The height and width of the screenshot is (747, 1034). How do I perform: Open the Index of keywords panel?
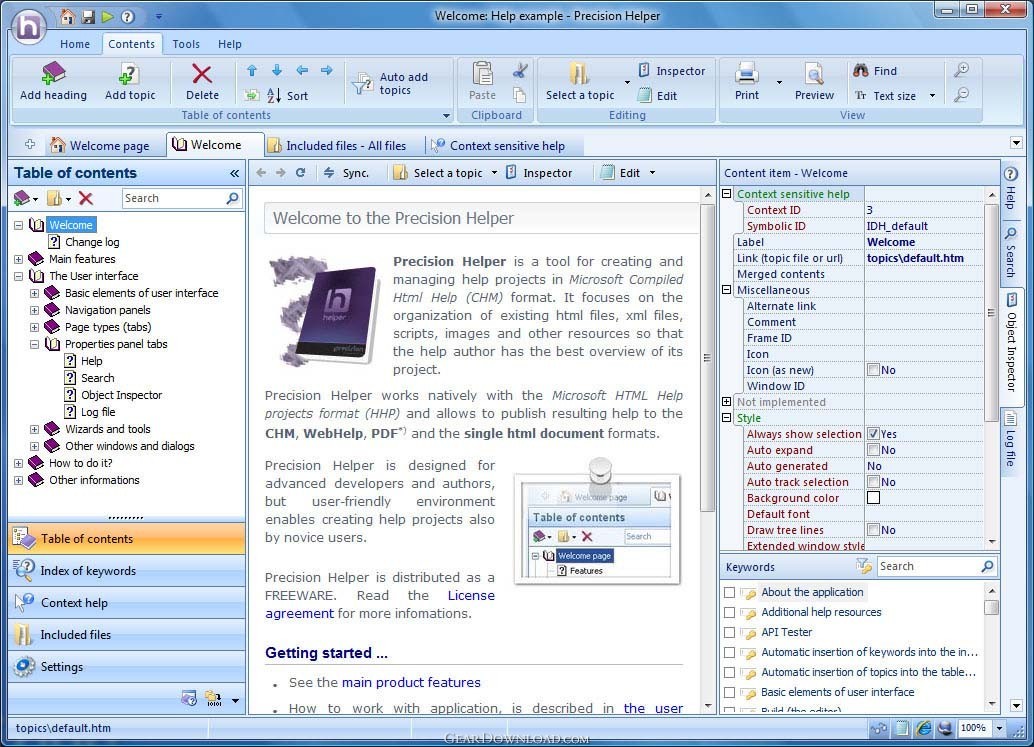[127, 570]
